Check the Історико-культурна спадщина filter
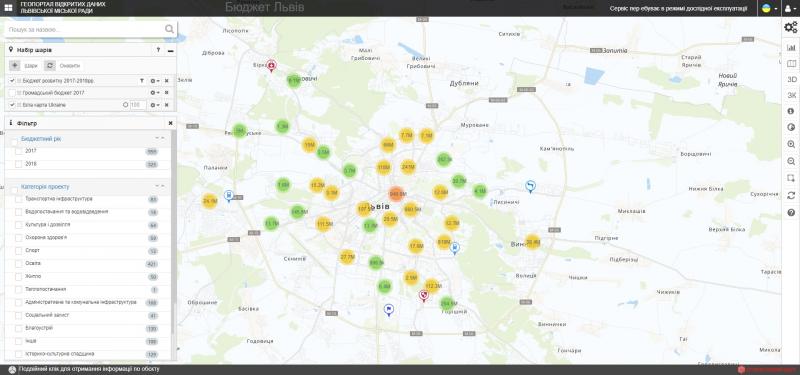Viewport: 800px width, 375px height. point(18,354)
